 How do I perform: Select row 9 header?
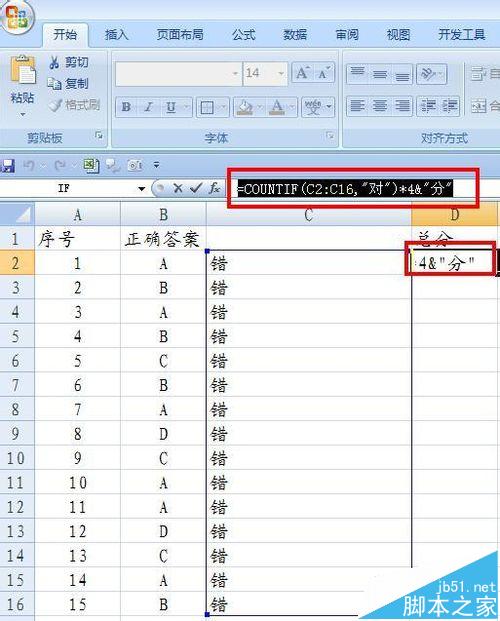click(x=17, y=433)
